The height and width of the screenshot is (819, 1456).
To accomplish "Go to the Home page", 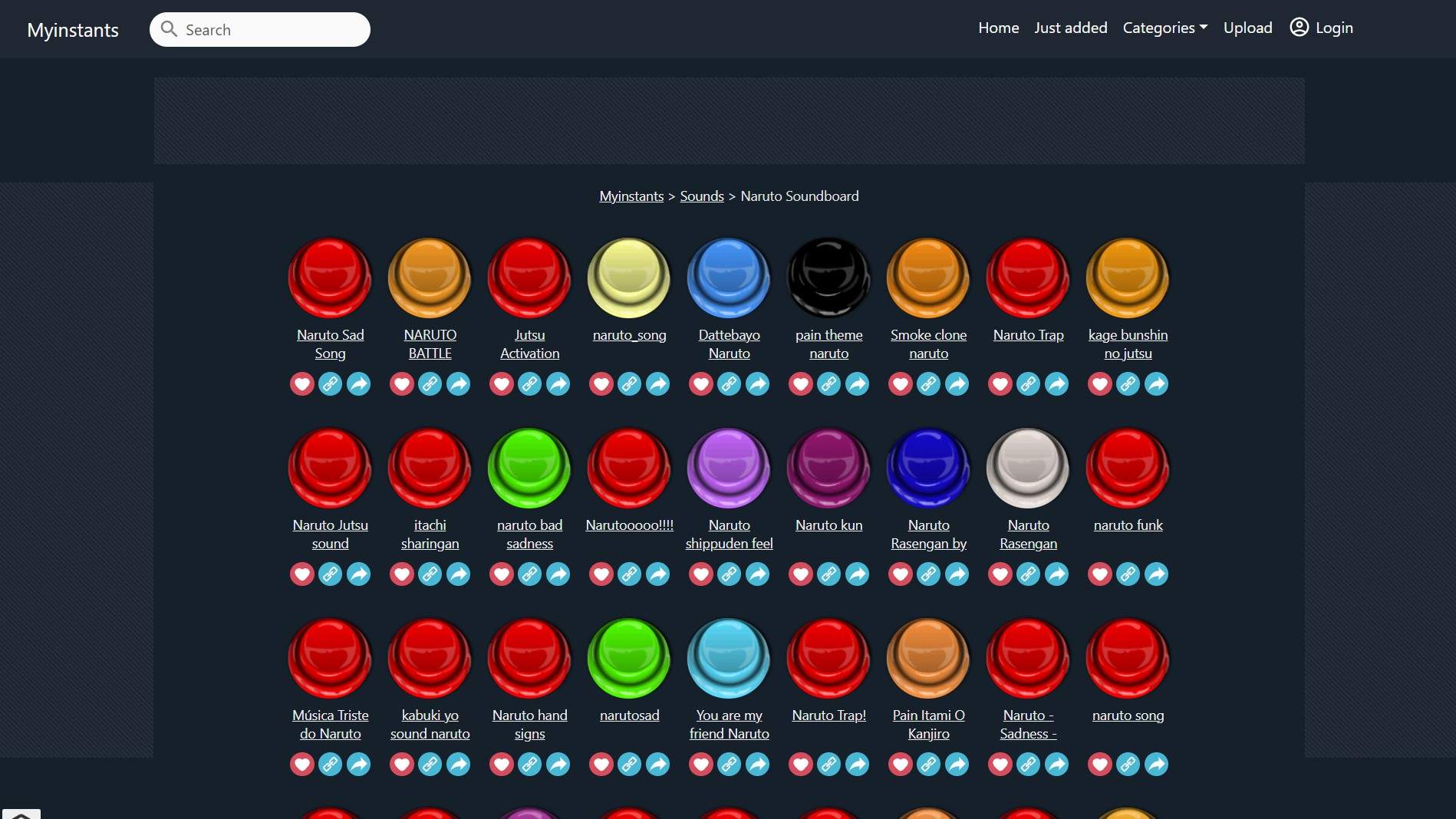I will (x=998, y=28).
